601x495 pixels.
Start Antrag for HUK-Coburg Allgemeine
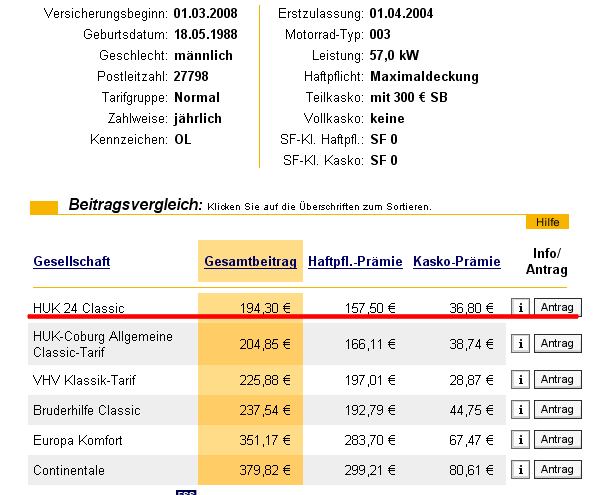point(558,344)
